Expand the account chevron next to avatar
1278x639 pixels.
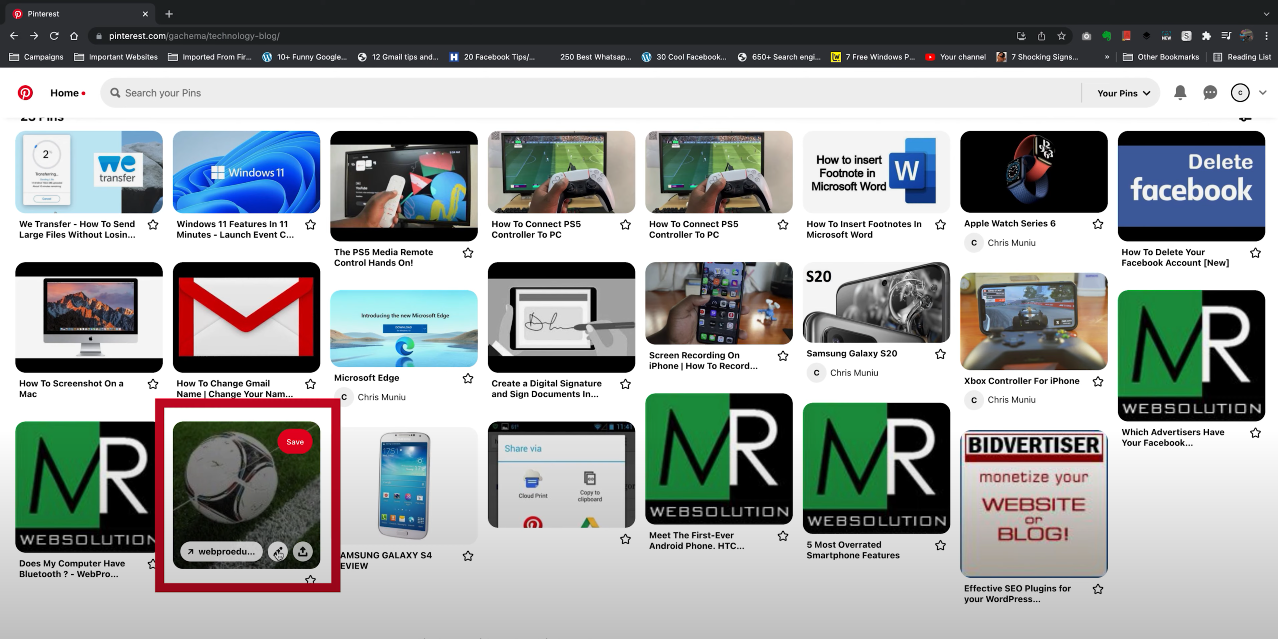pyautogui.click(x=1263, y=93)
